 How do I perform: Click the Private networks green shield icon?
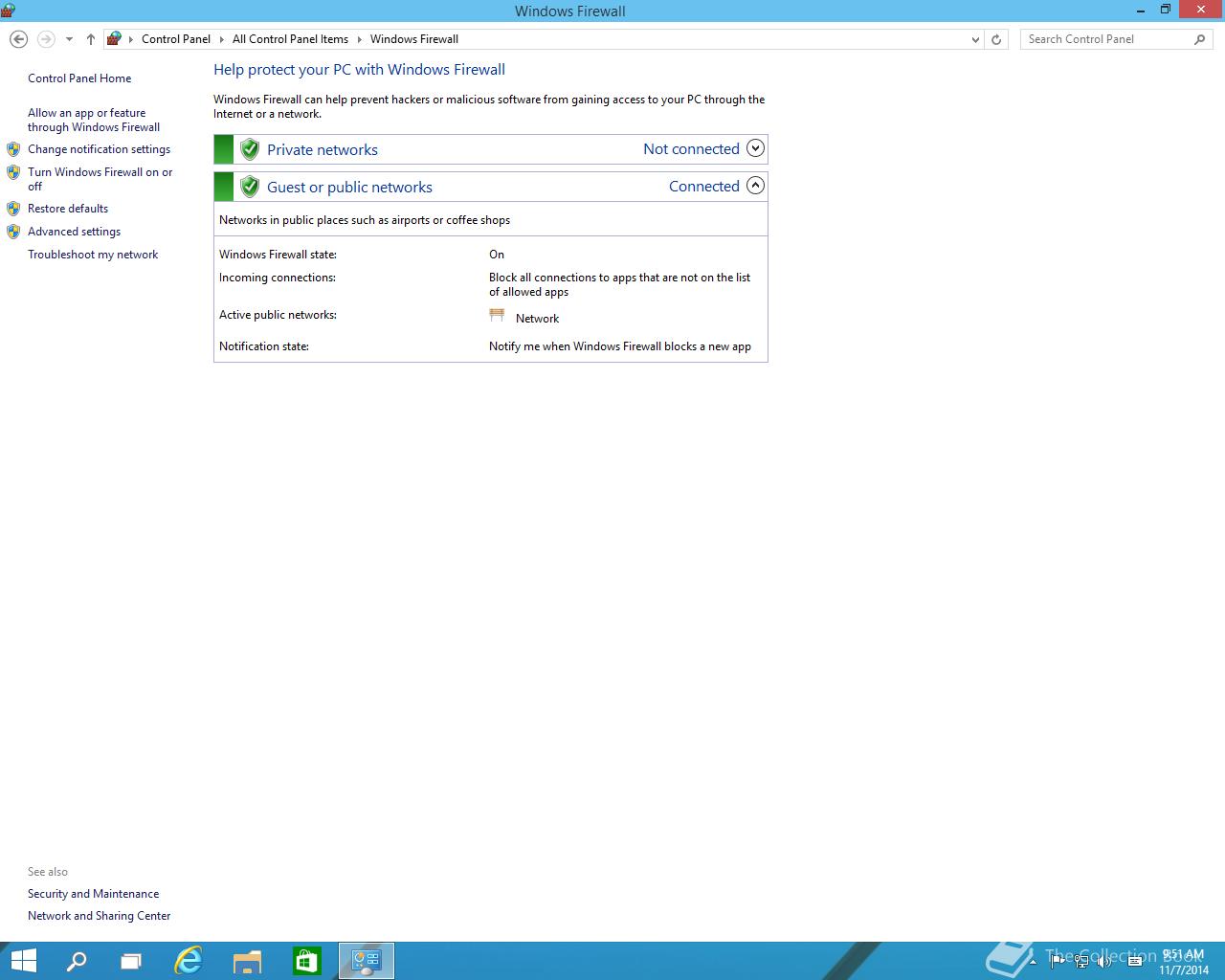coord(250,149)
